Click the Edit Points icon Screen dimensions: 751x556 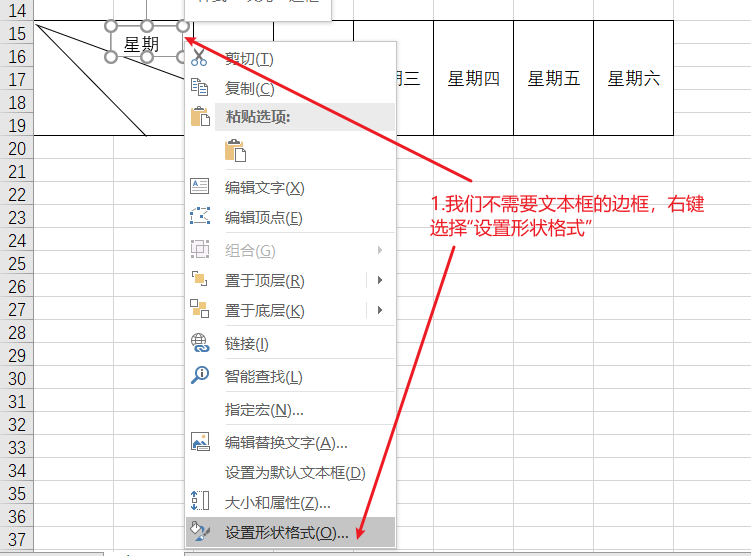(200, 216)
